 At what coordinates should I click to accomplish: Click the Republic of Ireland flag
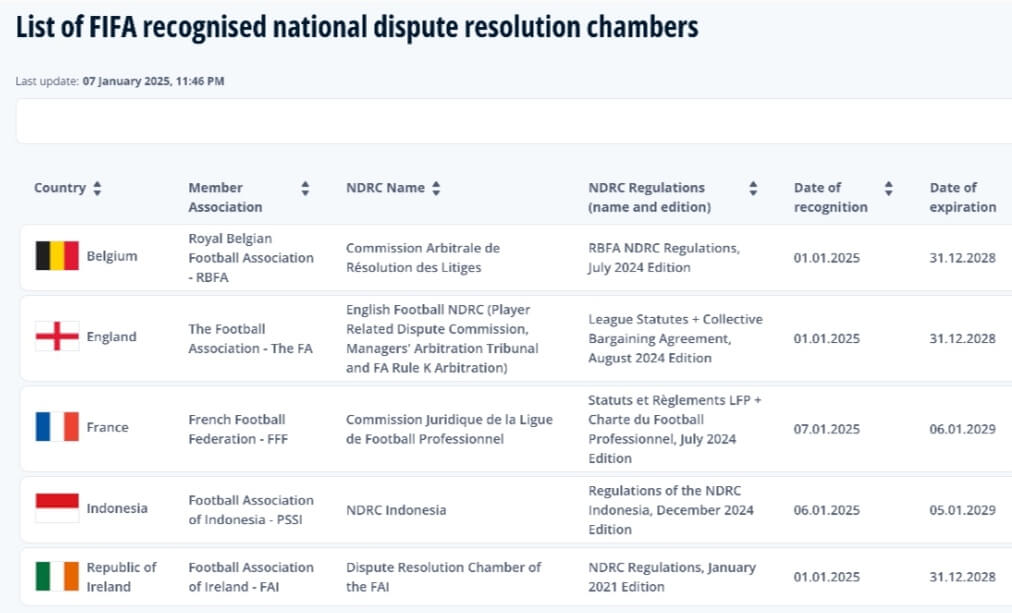(x=57, y=577)
